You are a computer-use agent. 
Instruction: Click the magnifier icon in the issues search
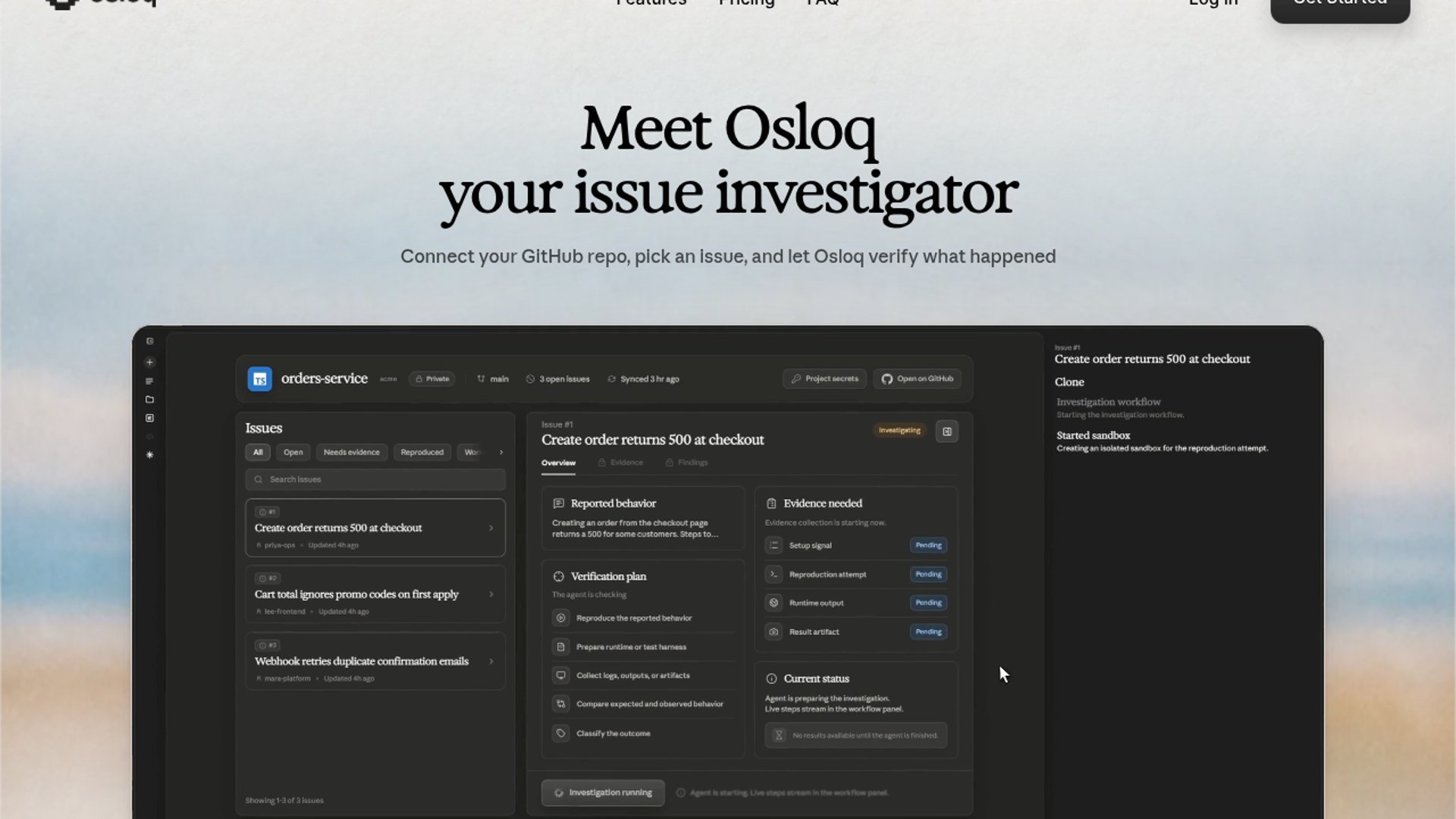[259, 479]
